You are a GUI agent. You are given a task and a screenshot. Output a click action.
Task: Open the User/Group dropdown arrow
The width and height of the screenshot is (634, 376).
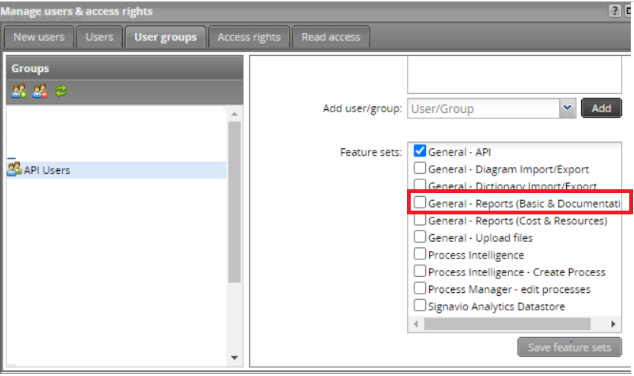point(567,108)
